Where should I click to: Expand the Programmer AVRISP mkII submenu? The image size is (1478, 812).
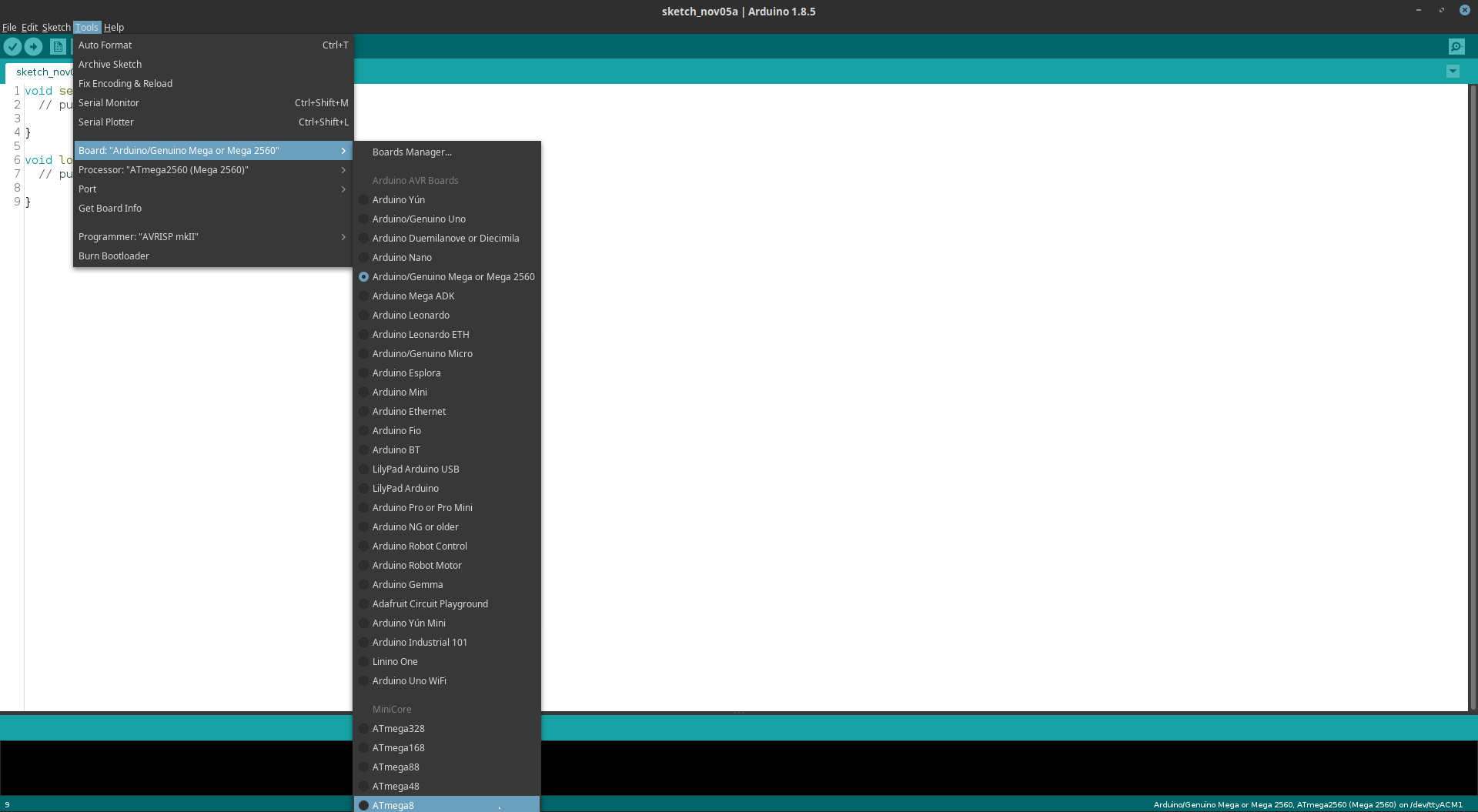[x=213, y=237]
